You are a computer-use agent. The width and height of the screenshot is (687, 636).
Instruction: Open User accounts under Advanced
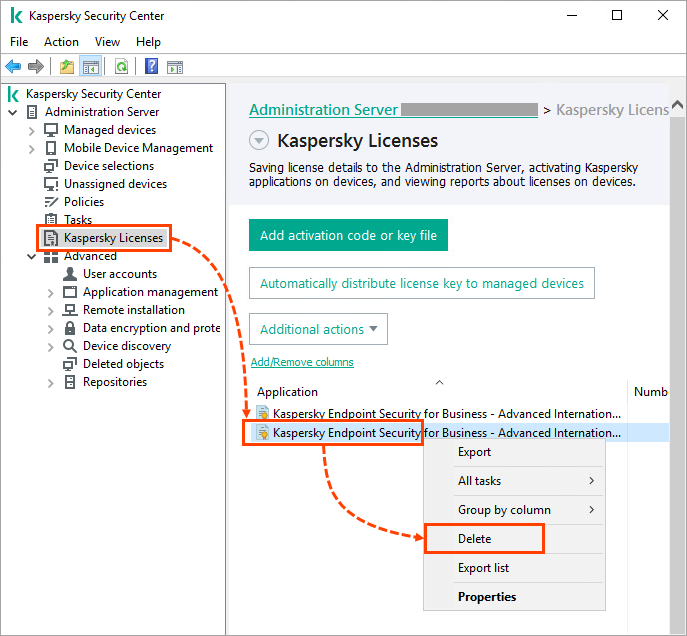pyautogui.click(x=119, y=274)
